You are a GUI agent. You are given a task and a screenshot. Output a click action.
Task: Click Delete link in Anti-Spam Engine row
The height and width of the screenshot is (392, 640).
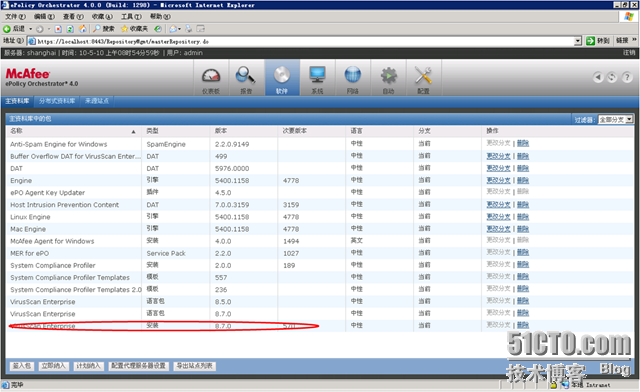coord(523,143)
